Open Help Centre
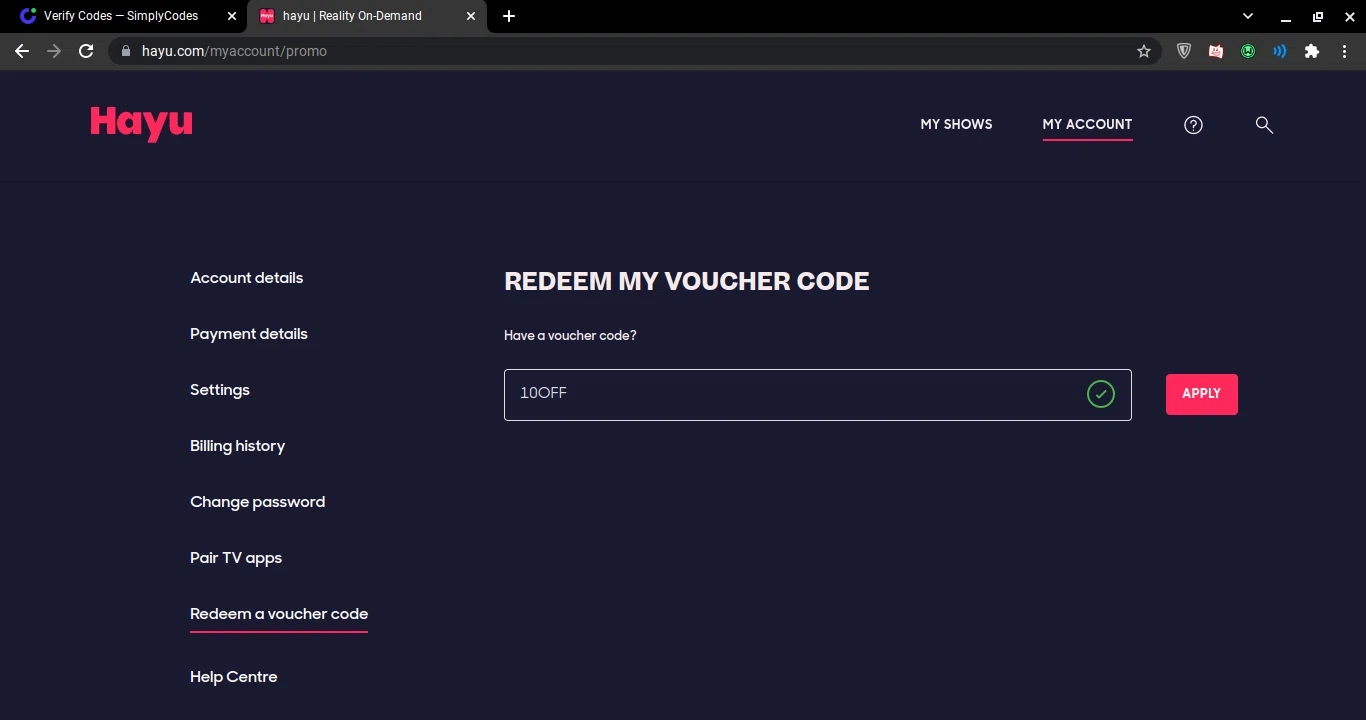 [233, 677]
